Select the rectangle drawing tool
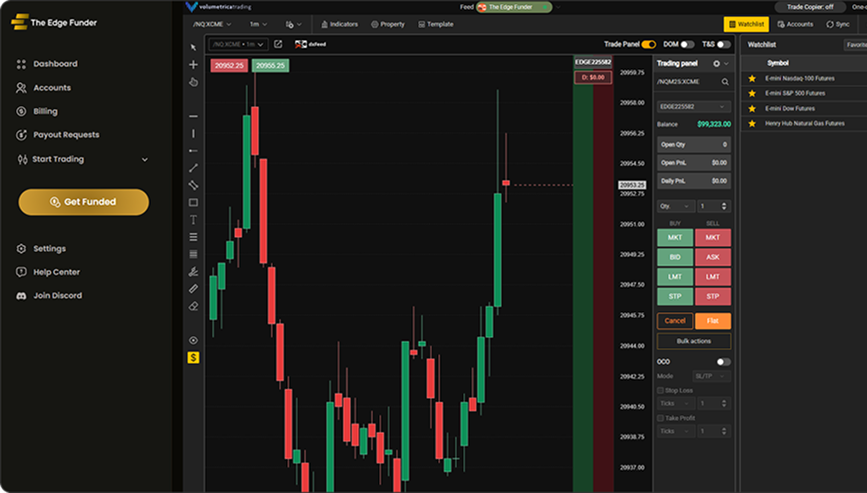Viewport: 867px width, 493px height. [x=193, y=202]
